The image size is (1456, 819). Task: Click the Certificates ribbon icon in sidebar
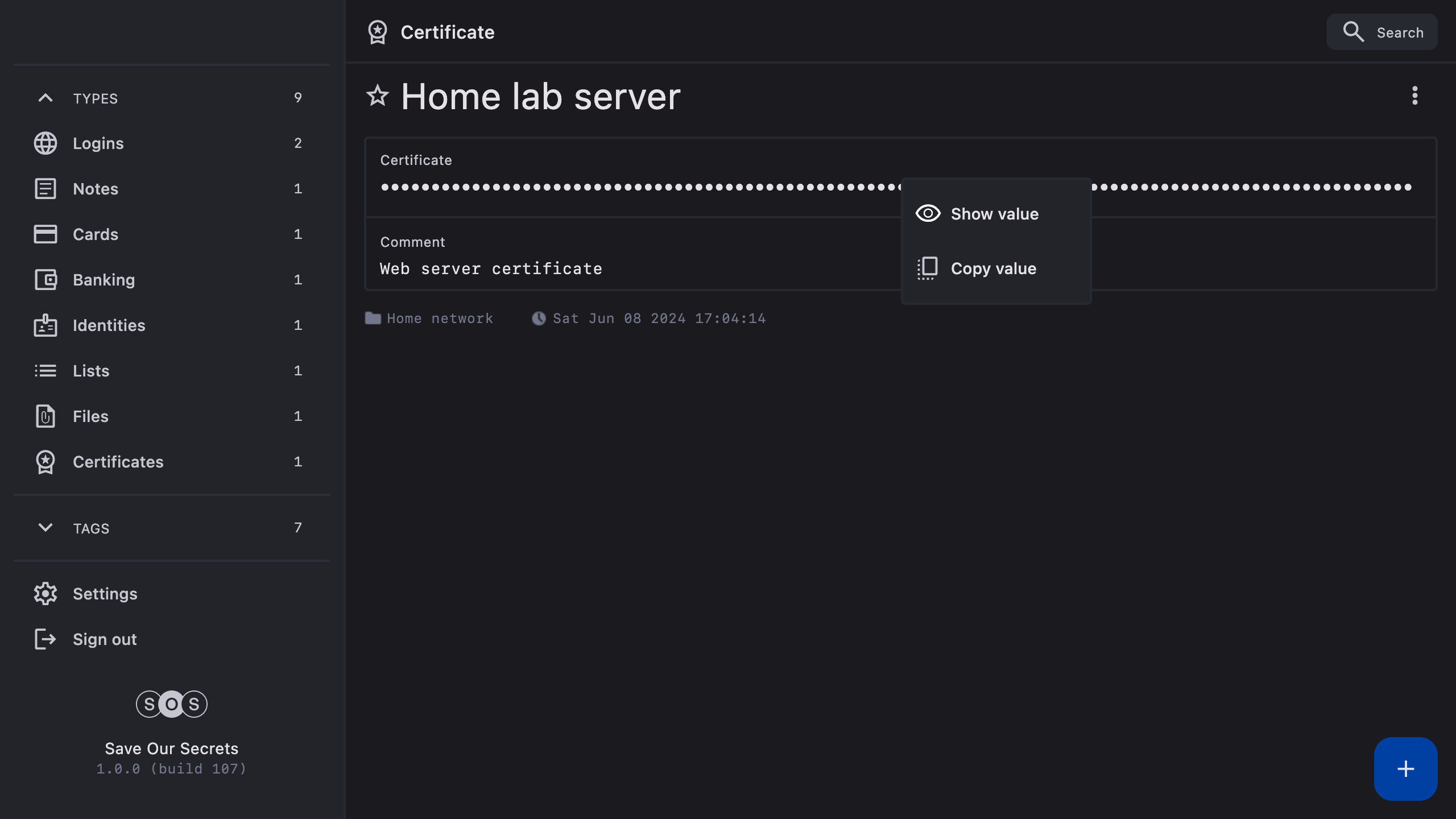pyautogui.click(x=45, y=462)
